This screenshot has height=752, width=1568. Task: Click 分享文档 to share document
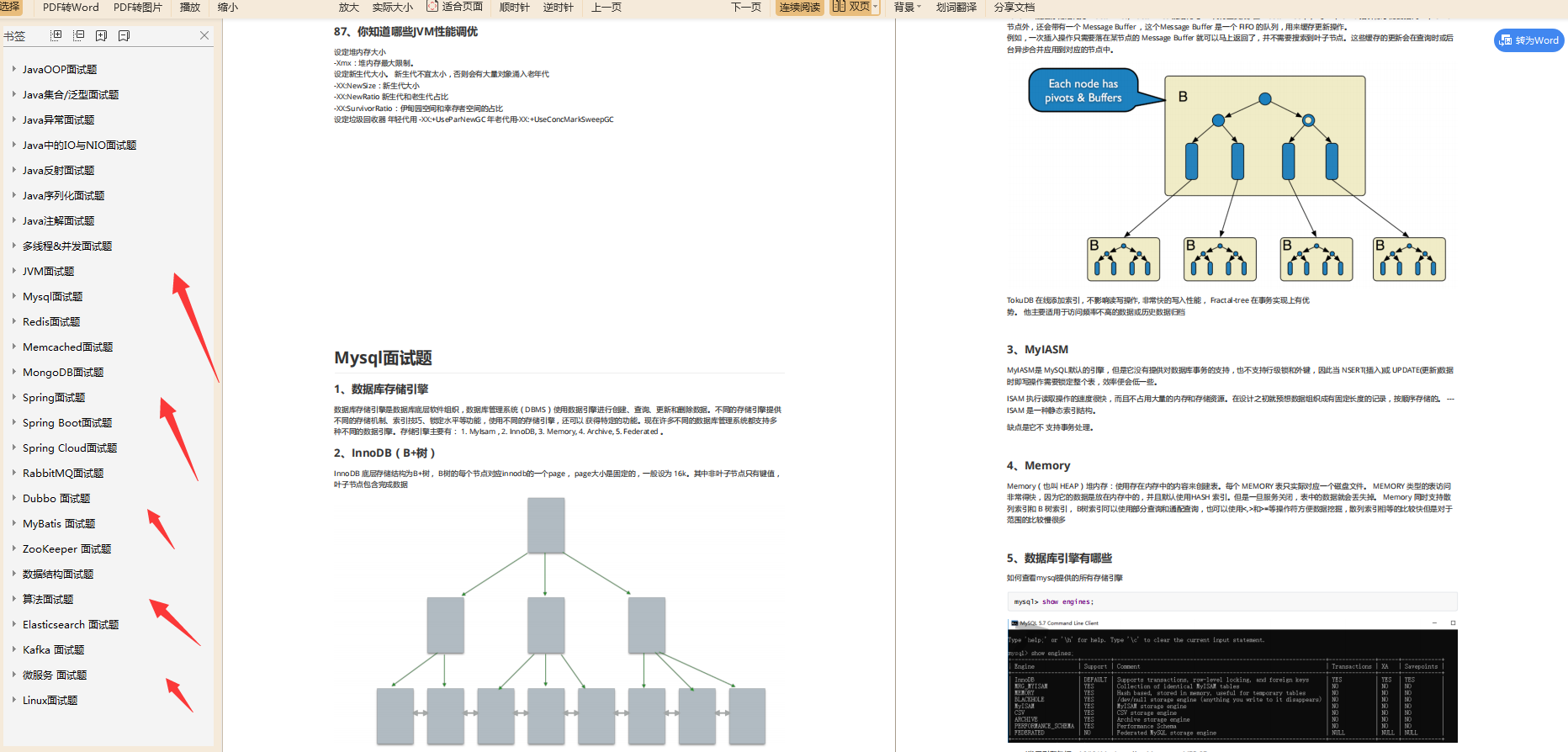pos(1014,7)
